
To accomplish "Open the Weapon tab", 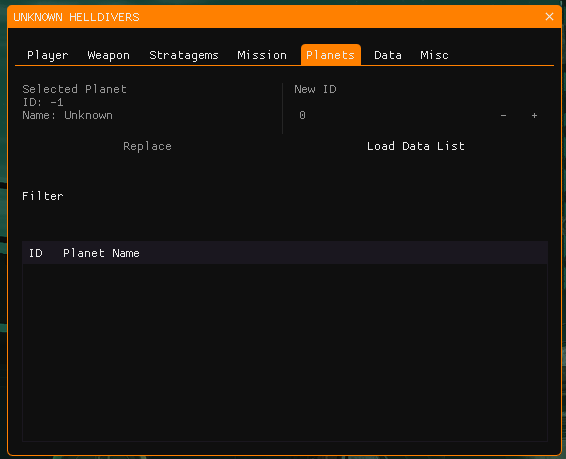I will click(x=108, y=55).
